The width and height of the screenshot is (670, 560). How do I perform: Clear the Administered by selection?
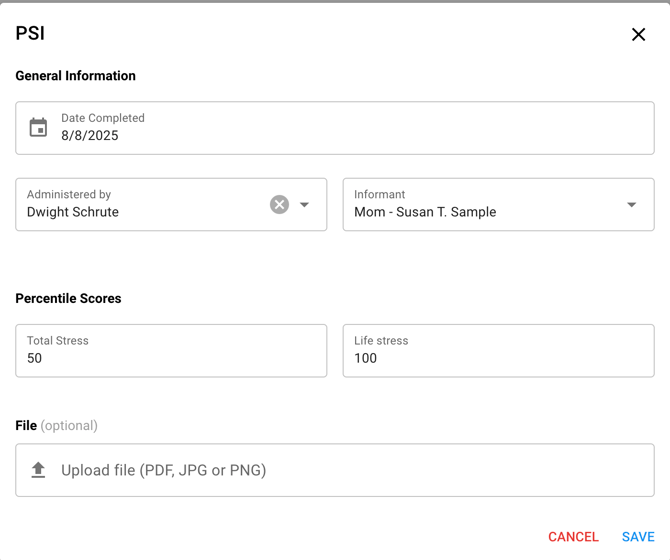(x=279, y=204)
